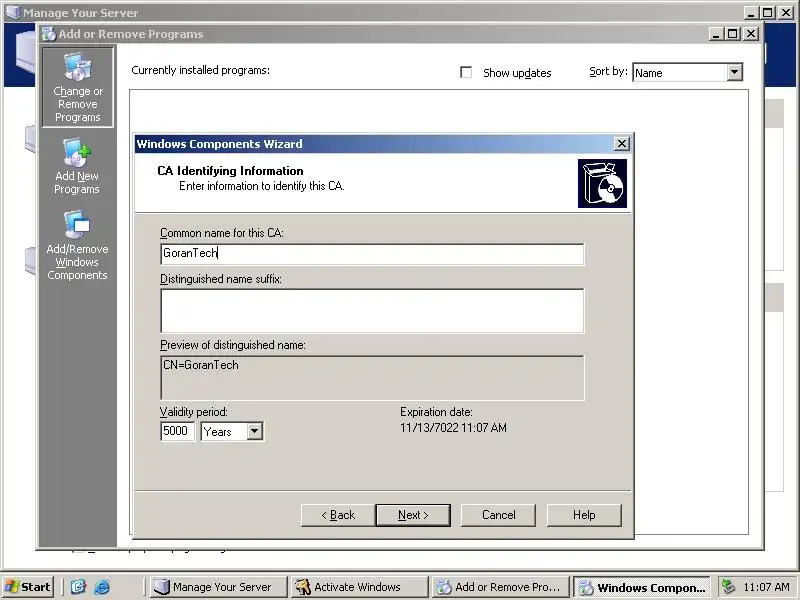Screen dimensions: 800x600
Task: Click Show Desktop quick launch icon
Action: pos(78,587)
